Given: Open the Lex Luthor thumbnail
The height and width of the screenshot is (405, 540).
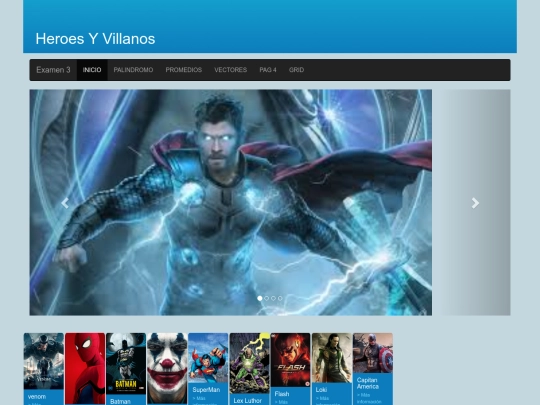Looking at the screenshot, I should (x=249, y=363).
